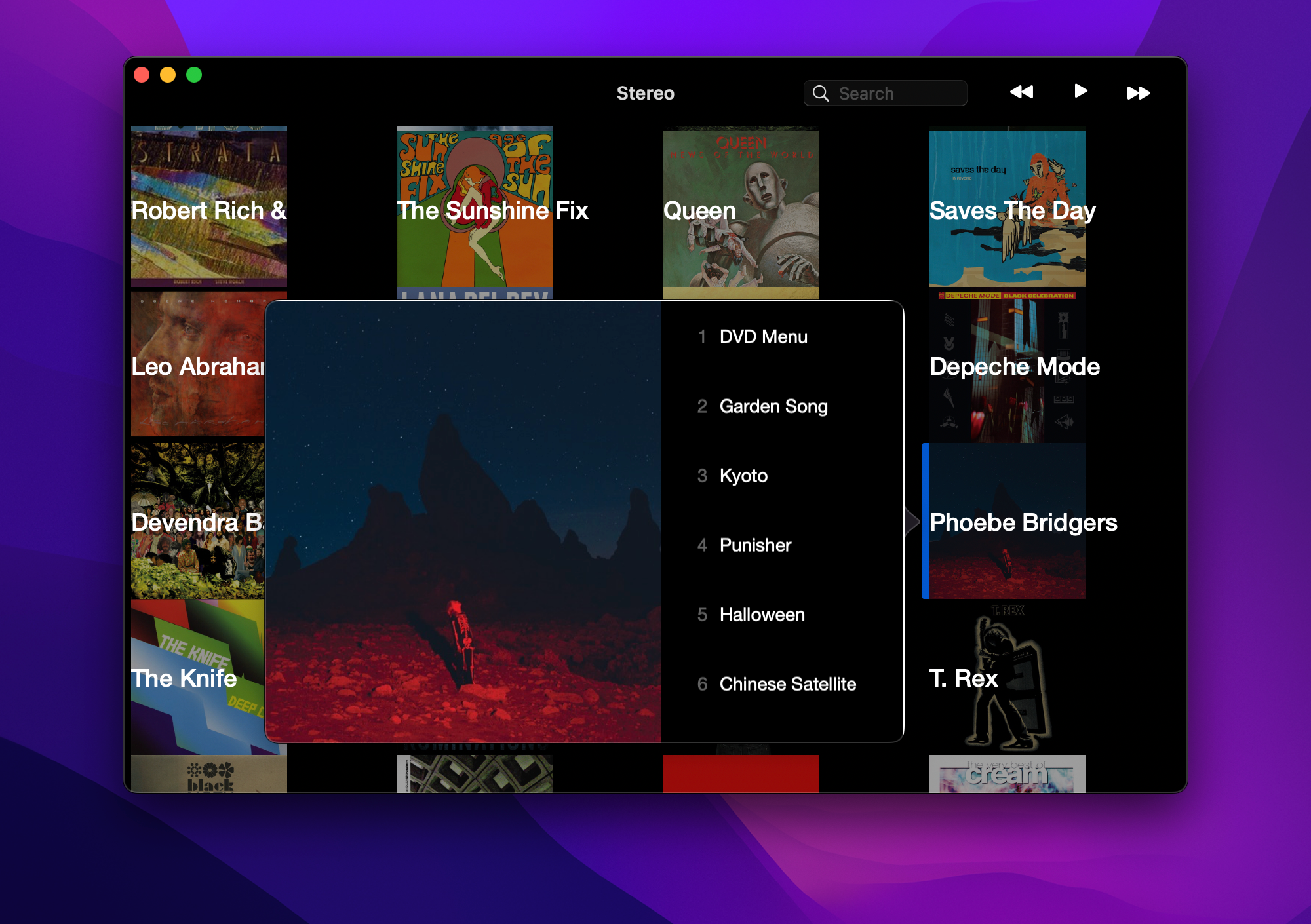Viewport: 1311px width, 924px height.
Task: Start playback with the play button
Action: [x=1081, y=91]
